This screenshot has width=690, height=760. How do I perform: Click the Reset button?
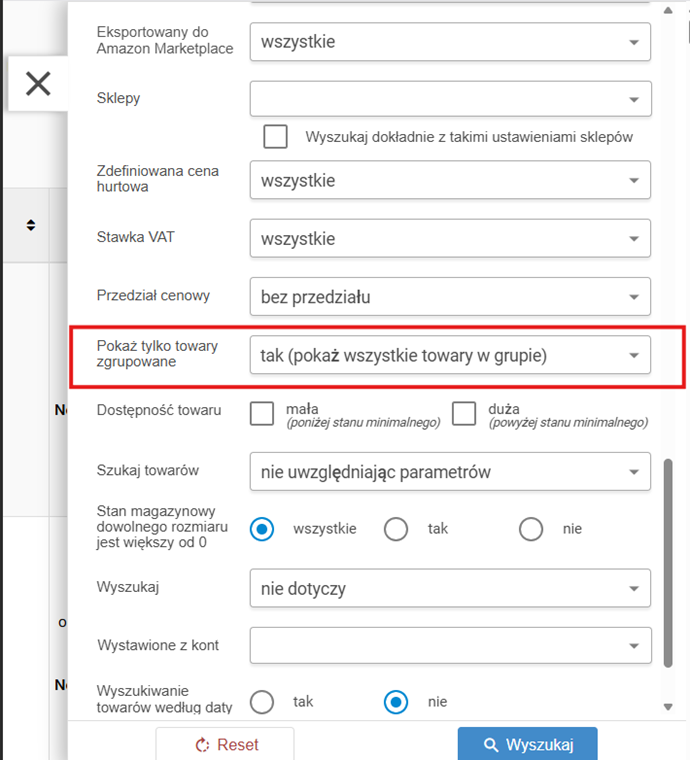(225, 744)
